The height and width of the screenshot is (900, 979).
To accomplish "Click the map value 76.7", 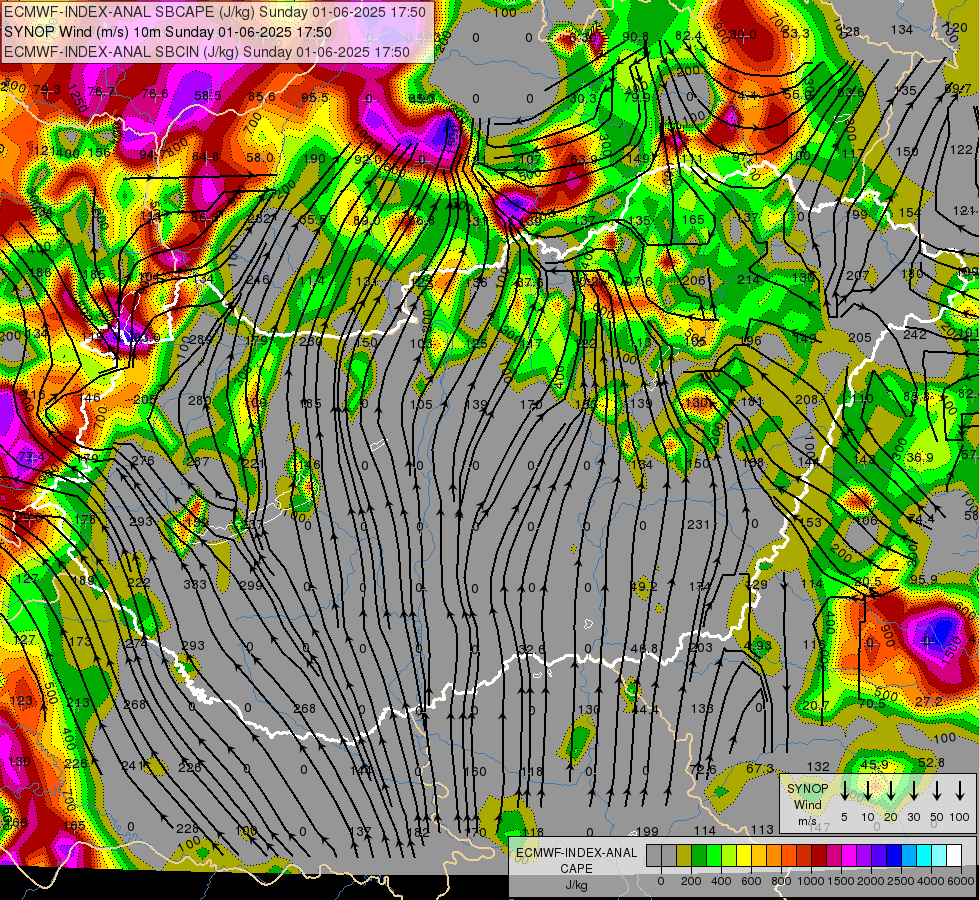I will 101,92.
